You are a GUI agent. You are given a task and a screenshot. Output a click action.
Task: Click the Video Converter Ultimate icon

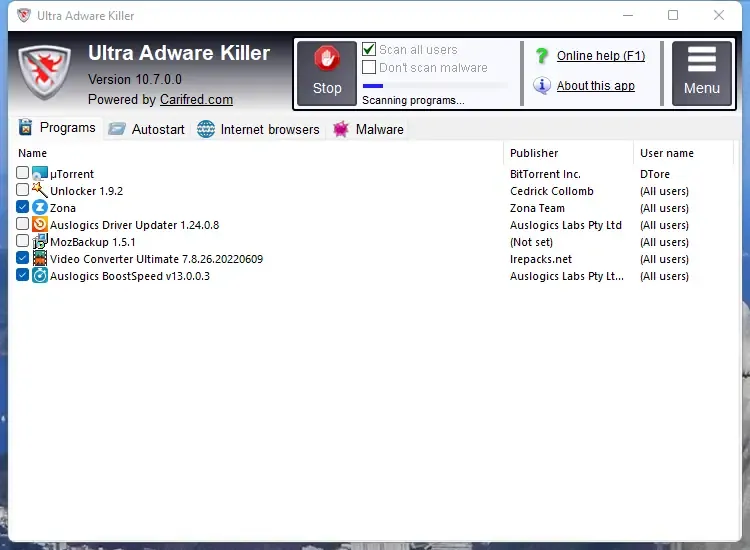(40, 259)
